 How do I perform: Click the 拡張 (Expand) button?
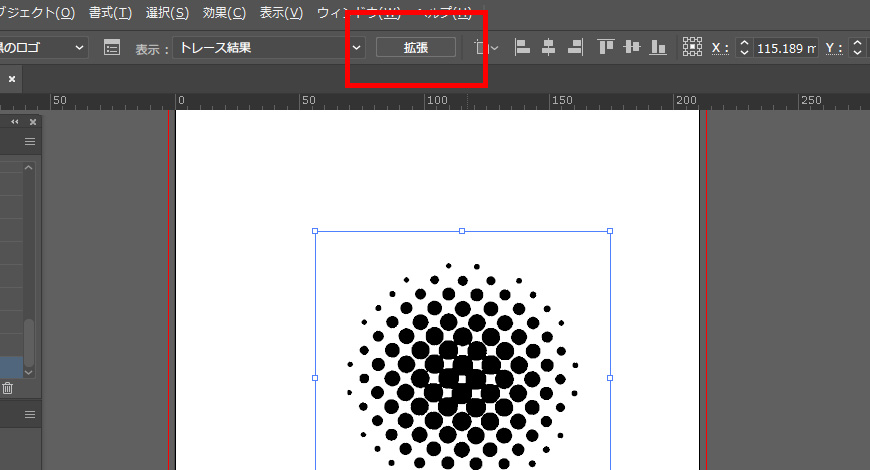pos(416,47)
